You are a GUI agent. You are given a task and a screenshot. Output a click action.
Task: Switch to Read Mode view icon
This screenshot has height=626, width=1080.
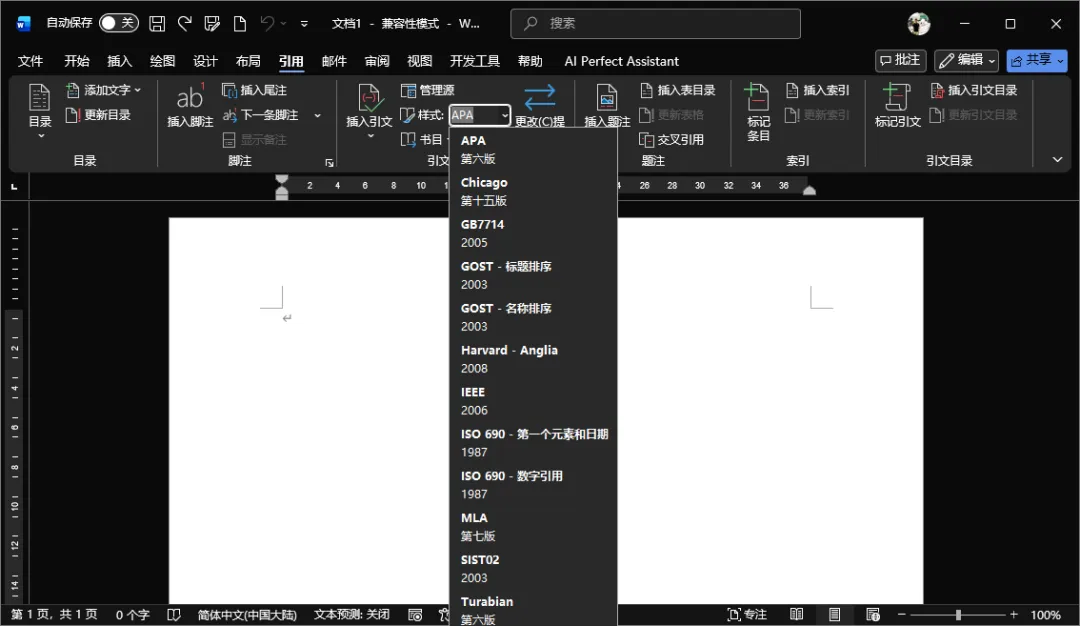click(796, 614)
